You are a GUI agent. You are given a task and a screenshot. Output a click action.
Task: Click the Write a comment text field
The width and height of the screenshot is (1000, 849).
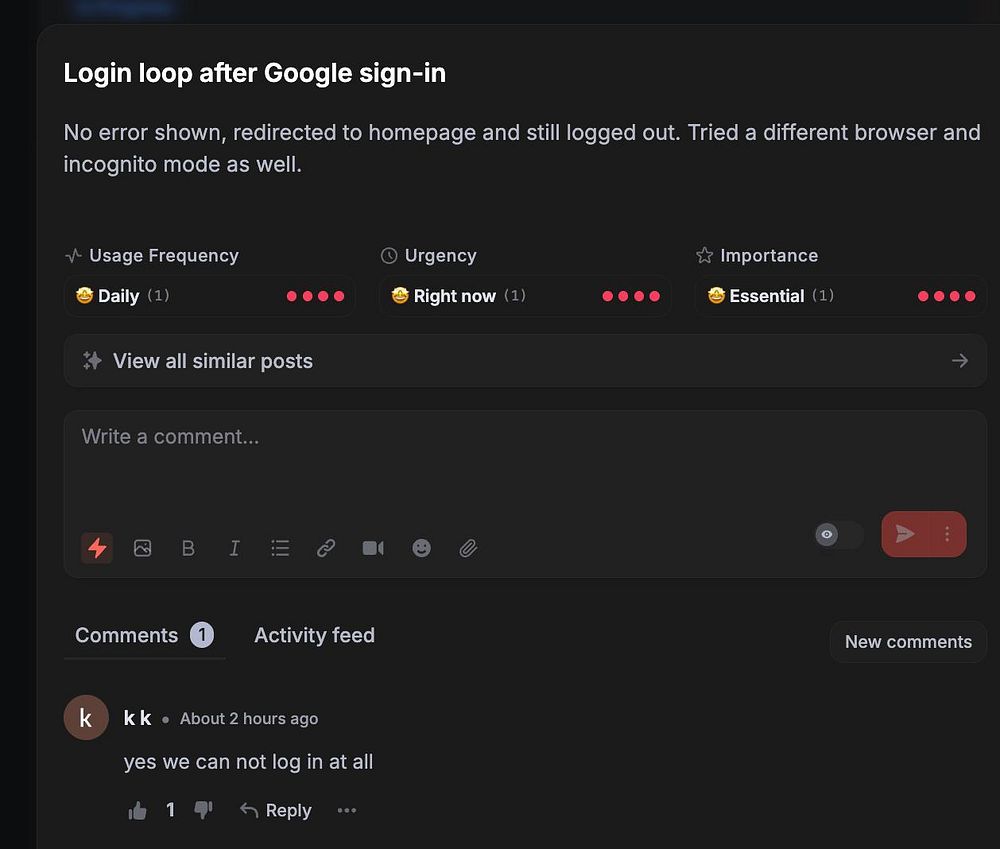point(500,460)
